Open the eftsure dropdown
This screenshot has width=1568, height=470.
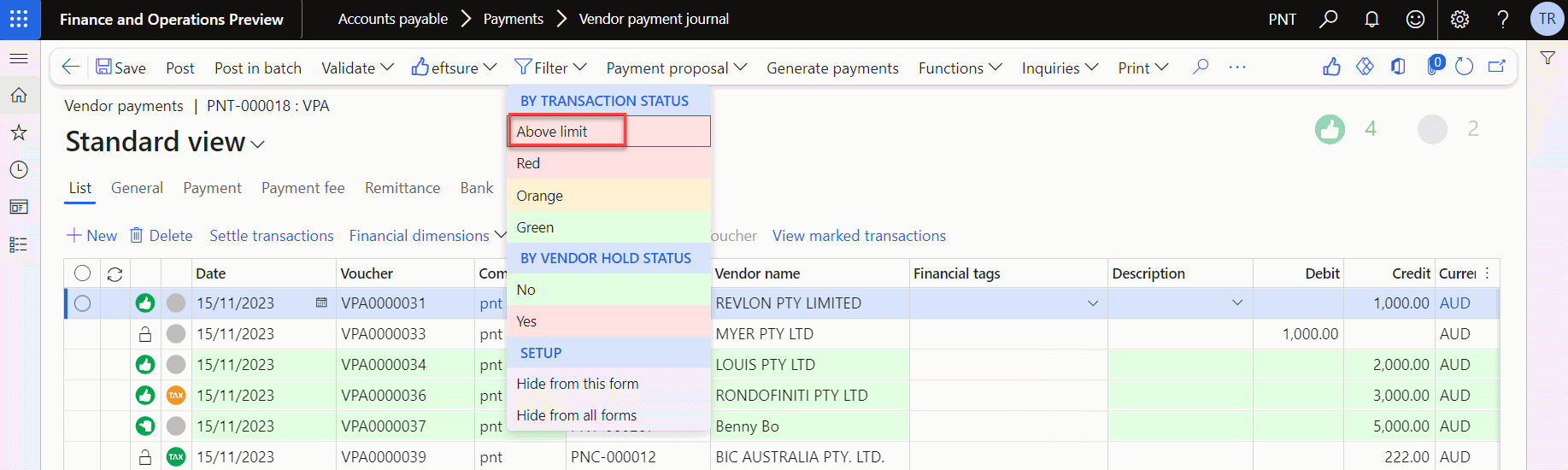[454, 68]
